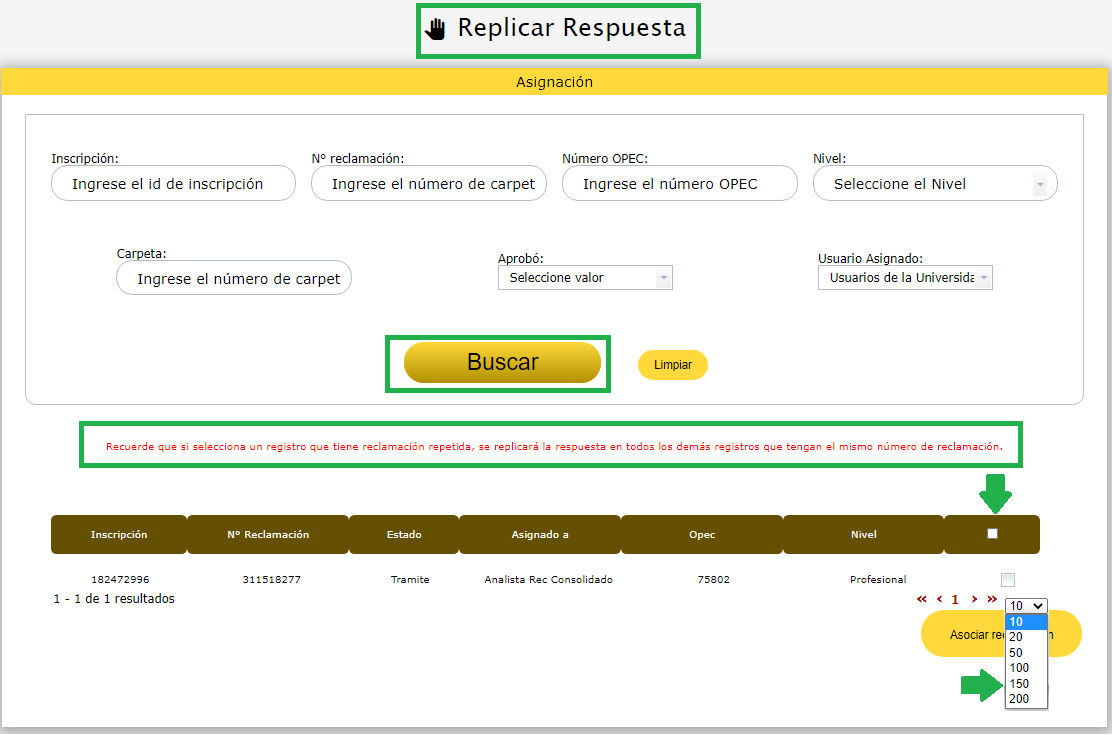Viewport: 1112px width, 735px height.
Task: Go to the previous results page
Action: coord(939,599)
